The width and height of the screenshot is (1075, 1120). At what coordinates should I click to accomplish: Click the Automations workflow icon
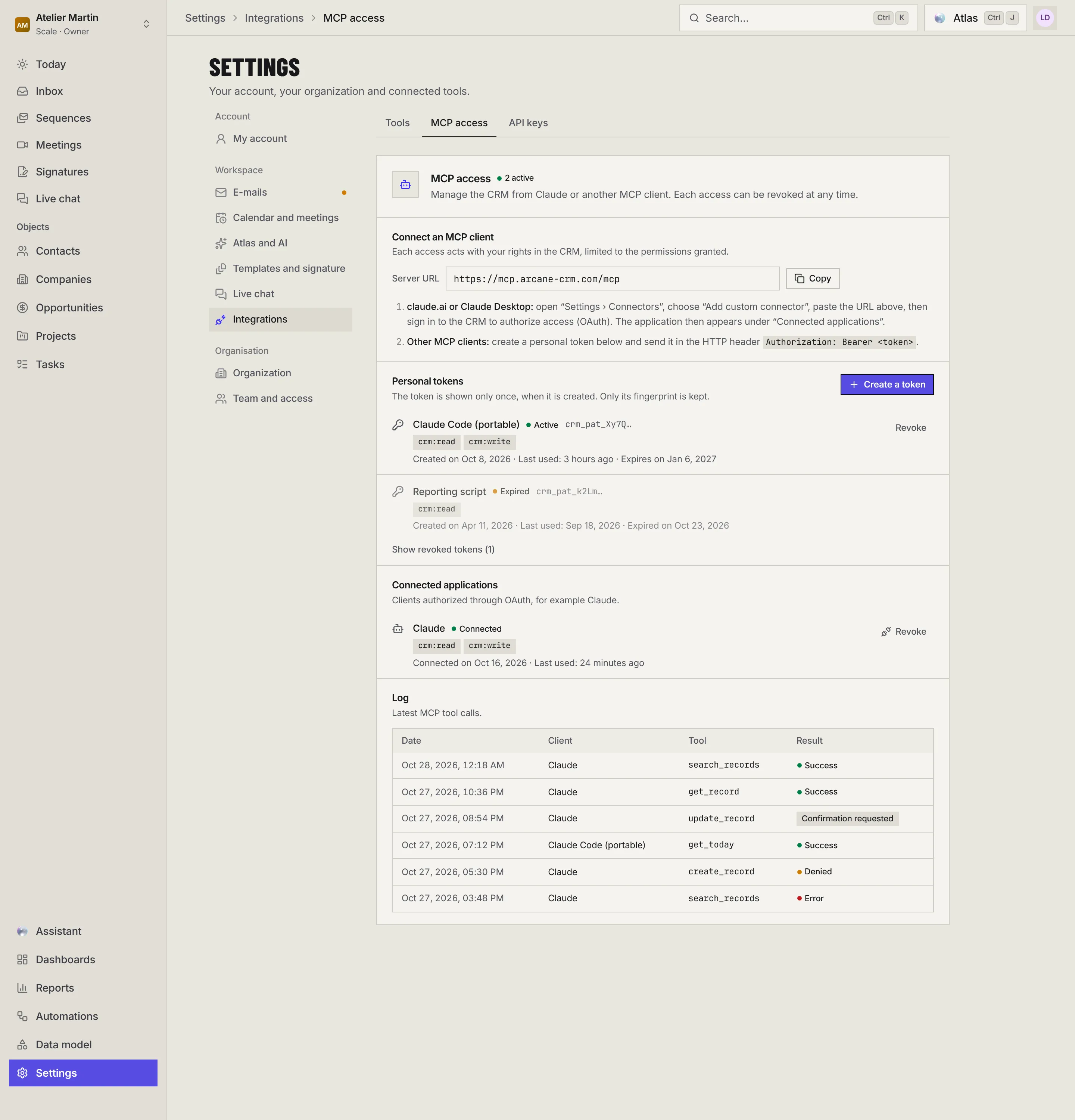22,1016
